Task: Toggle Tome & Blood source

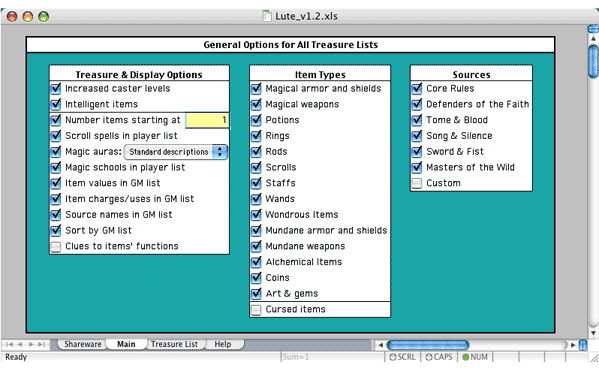Action: point(417,120)
